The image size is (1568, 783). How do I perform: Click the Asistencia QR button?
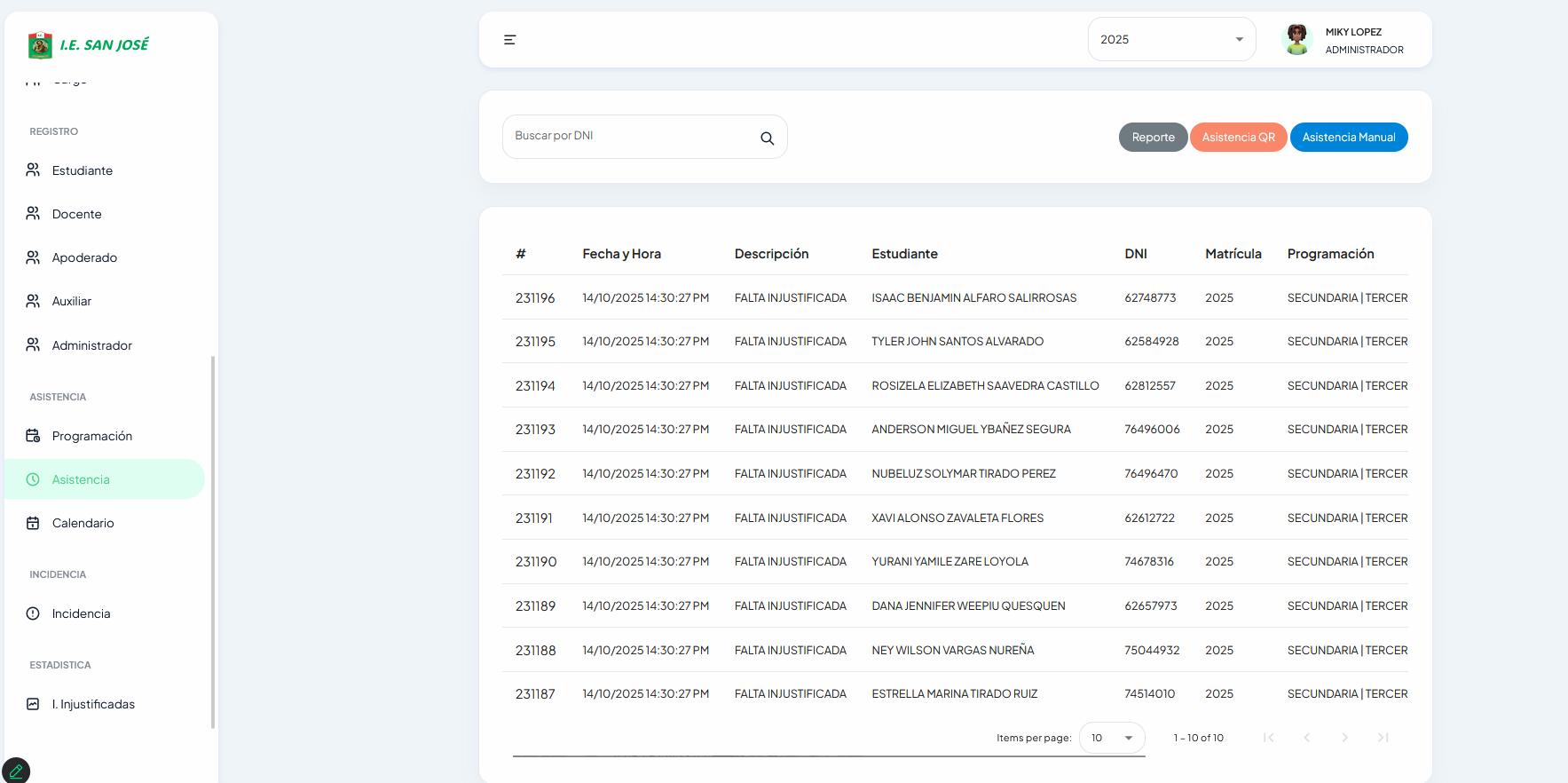click(1238, 138)
